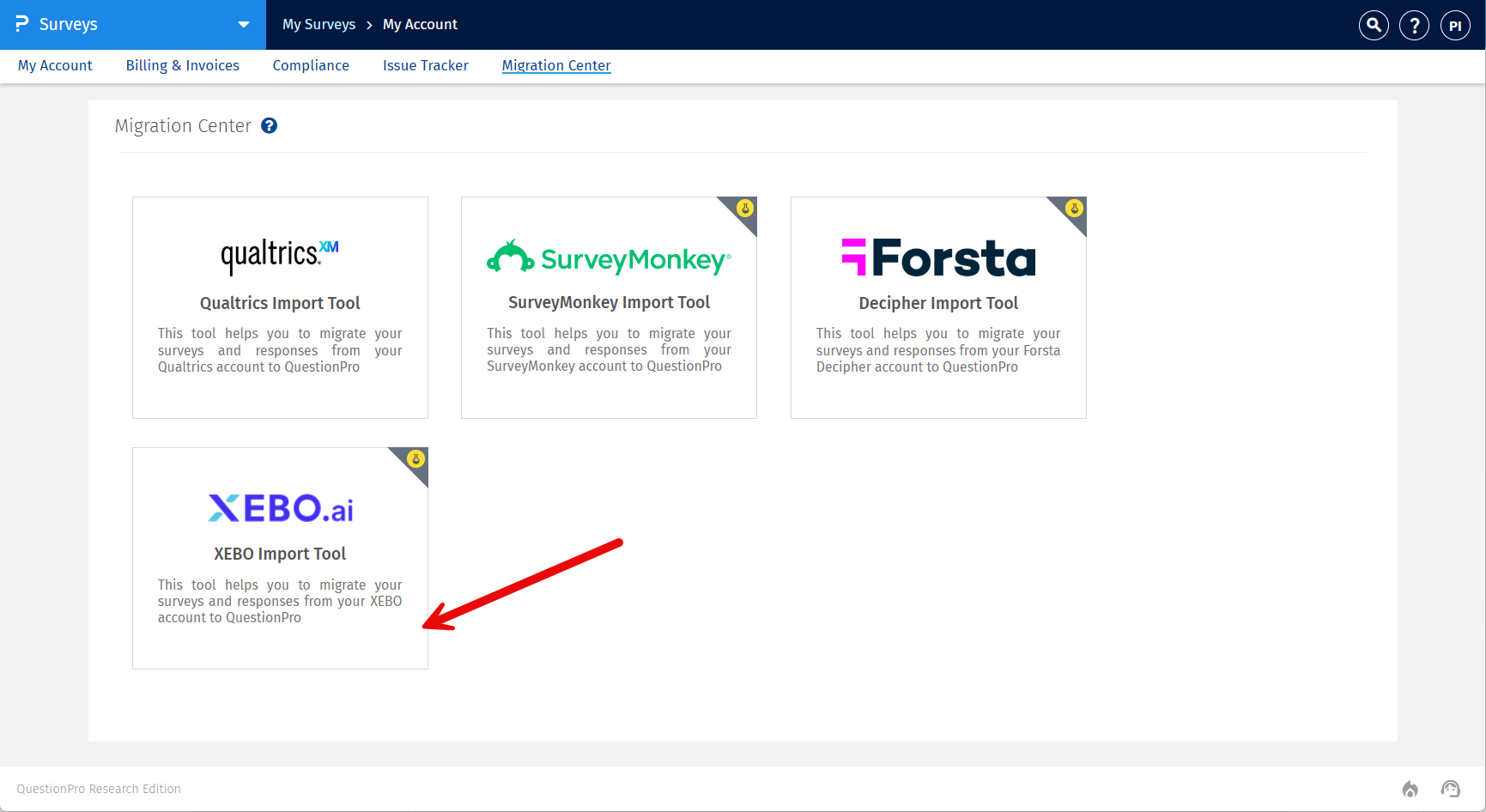Screen dimensions: 1486x812
Task: Go to the Issue Tracker tab
Action: tap(425, 65)
